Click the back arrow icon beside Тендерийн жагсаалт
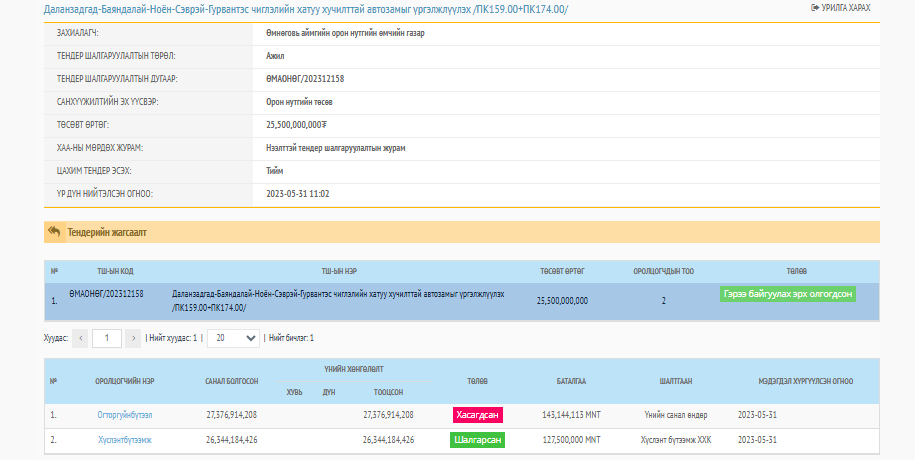915x460 pixels. tap(55, 232)
